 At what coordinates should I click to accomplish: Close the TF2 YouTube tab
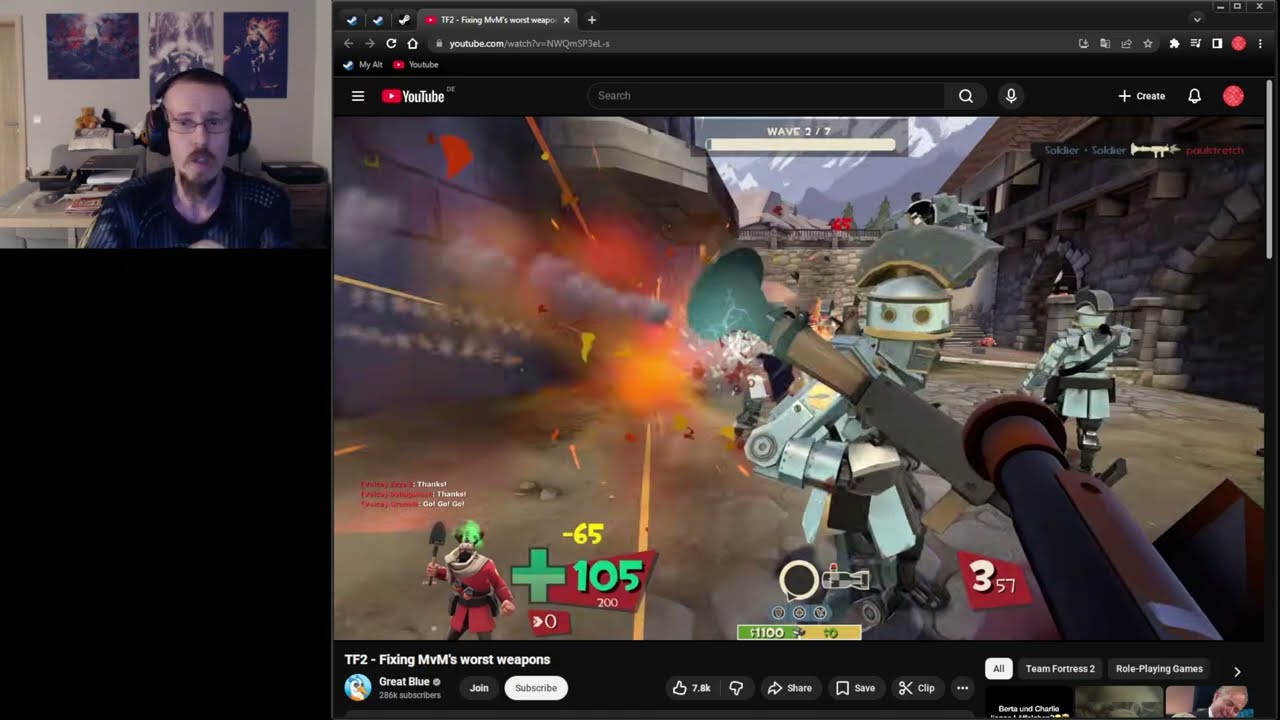[567, 20]
